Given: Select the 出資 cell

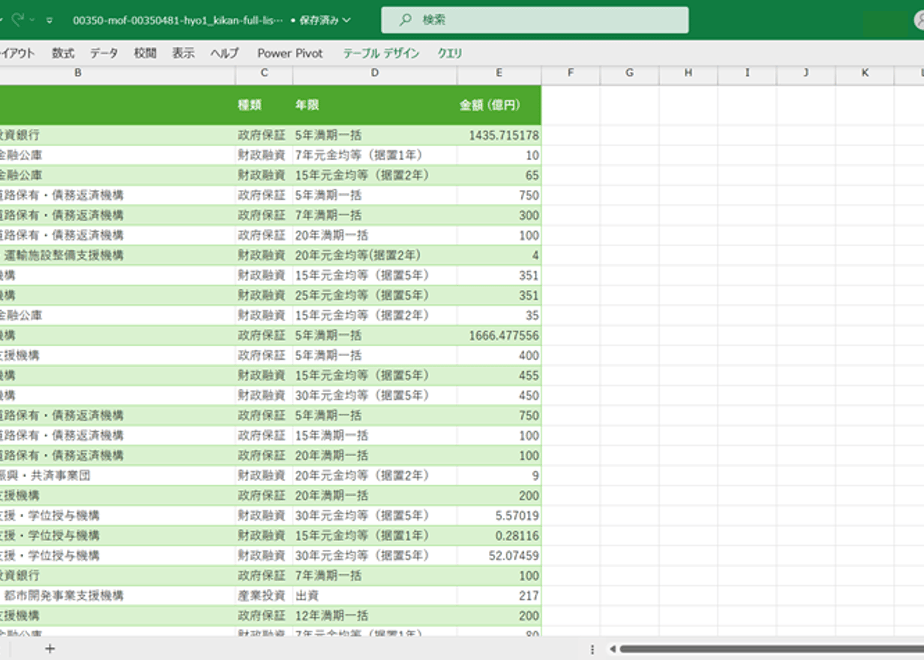Looking at the screenshot, I should click(375, 596).
